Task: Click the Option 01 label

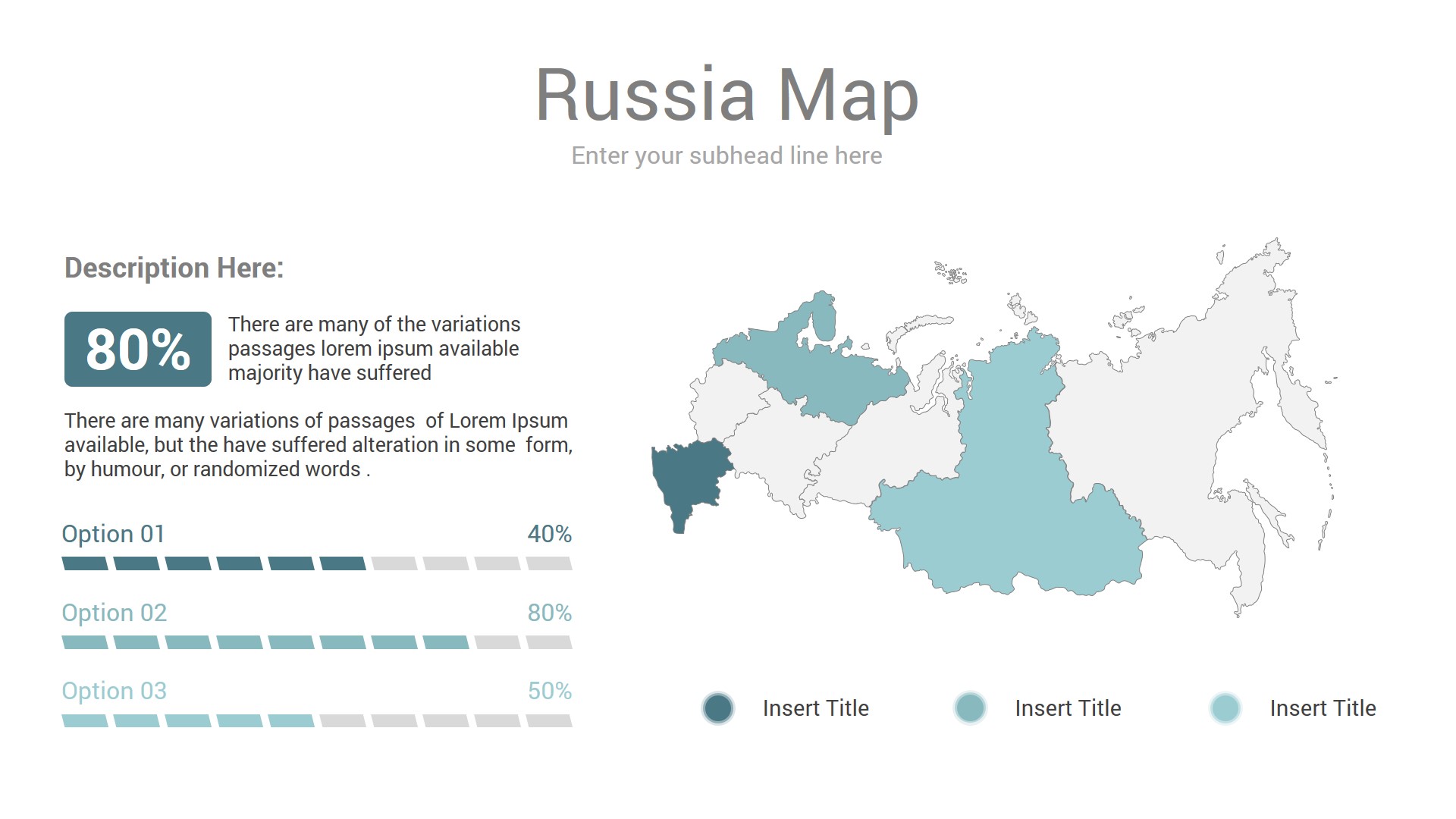Action: 113,534
